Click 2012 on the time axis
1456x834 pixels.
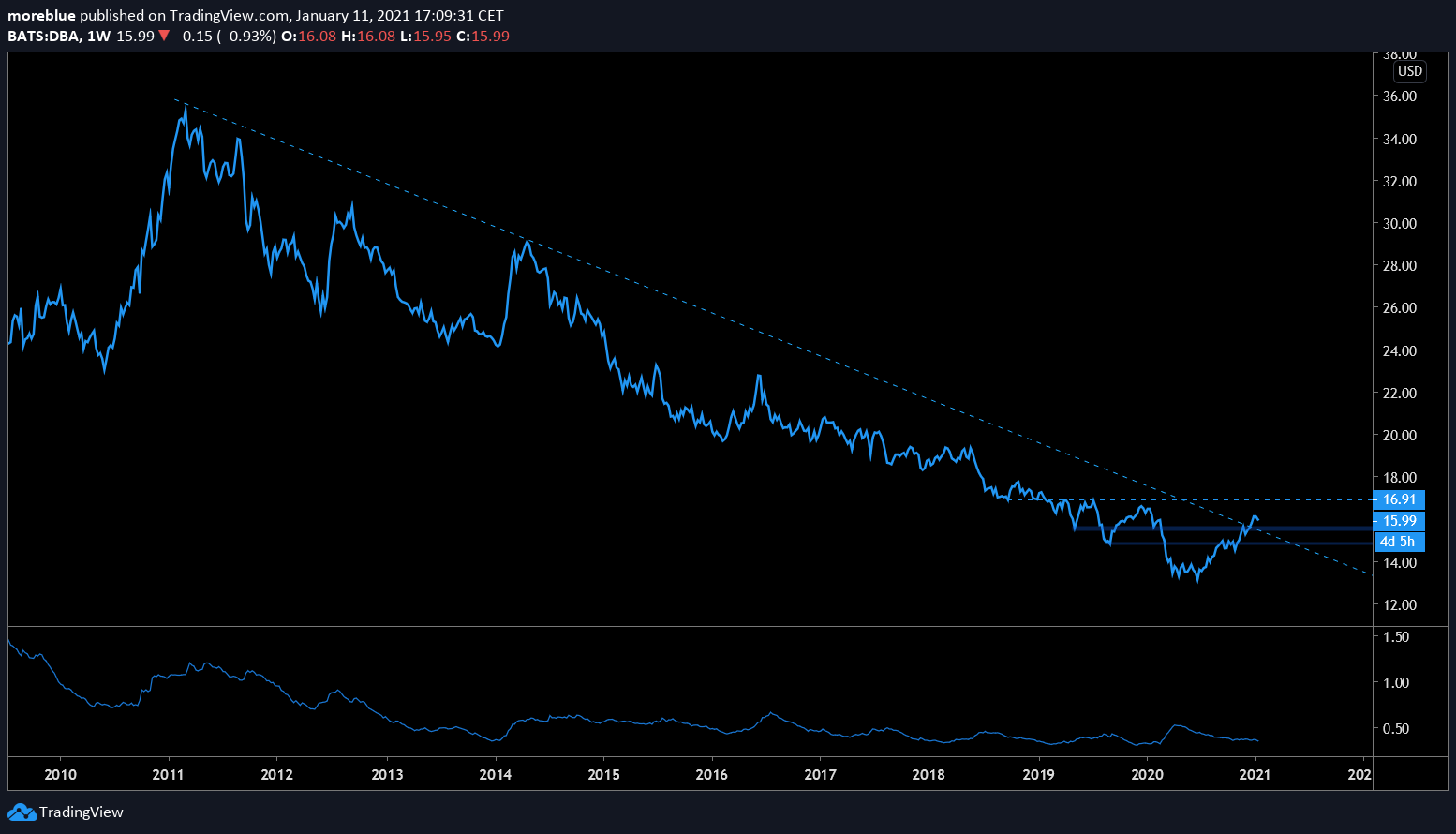pyautogui.click(x=277, y=774)
